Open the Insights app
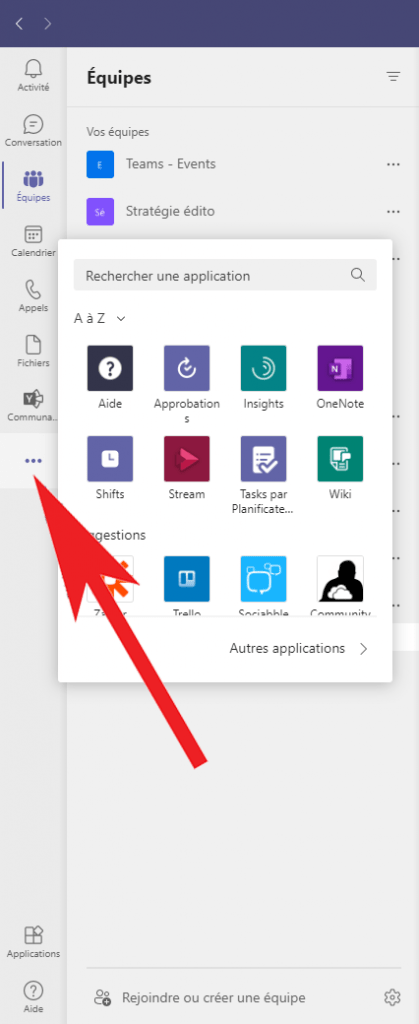Image resolution: width=419 pixels, height=1024 pixels. [264, 368]
